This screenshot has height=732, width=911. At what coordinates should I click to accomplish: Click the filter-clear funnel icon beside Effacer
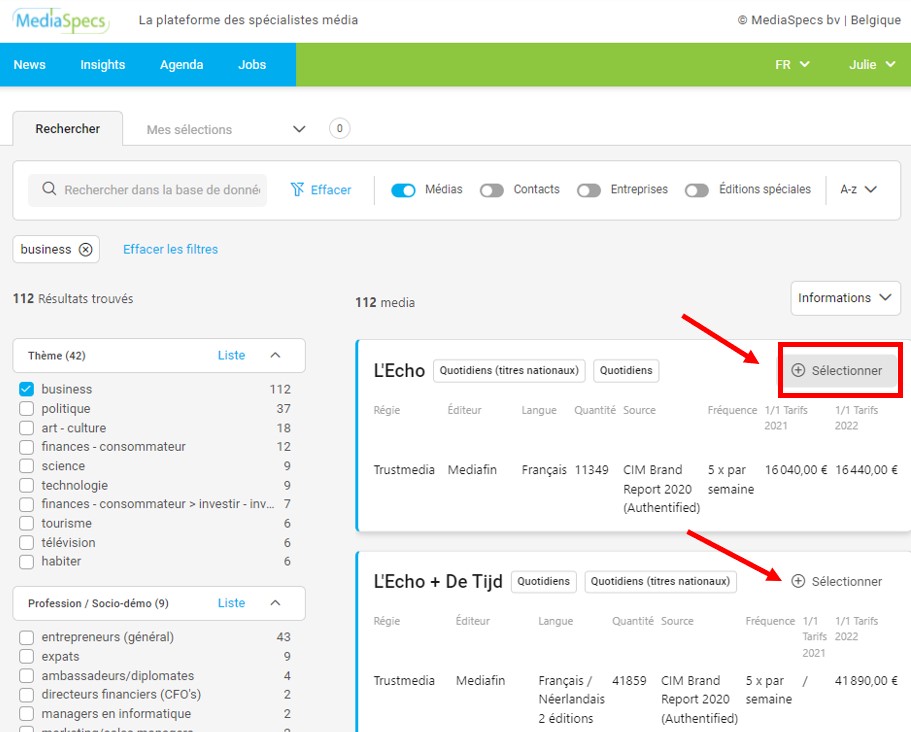[297, 190]
